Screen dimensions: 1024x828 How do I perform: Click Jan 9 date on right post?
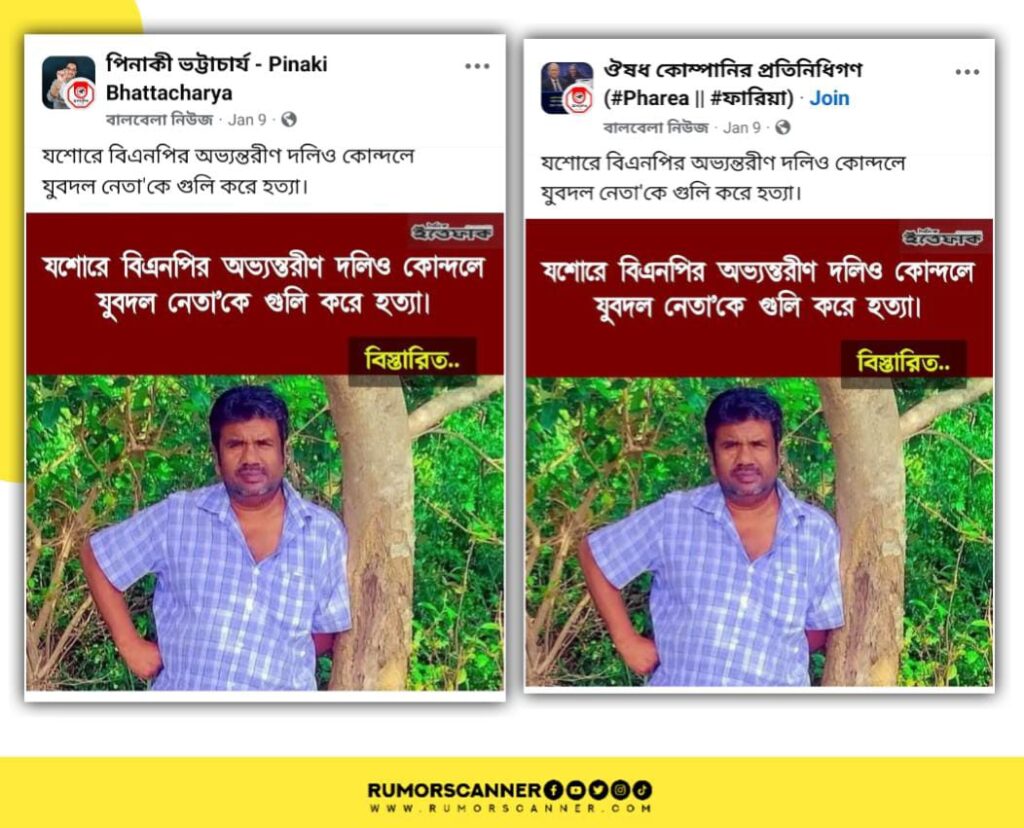pyautogui.click(x=741, y=127)
